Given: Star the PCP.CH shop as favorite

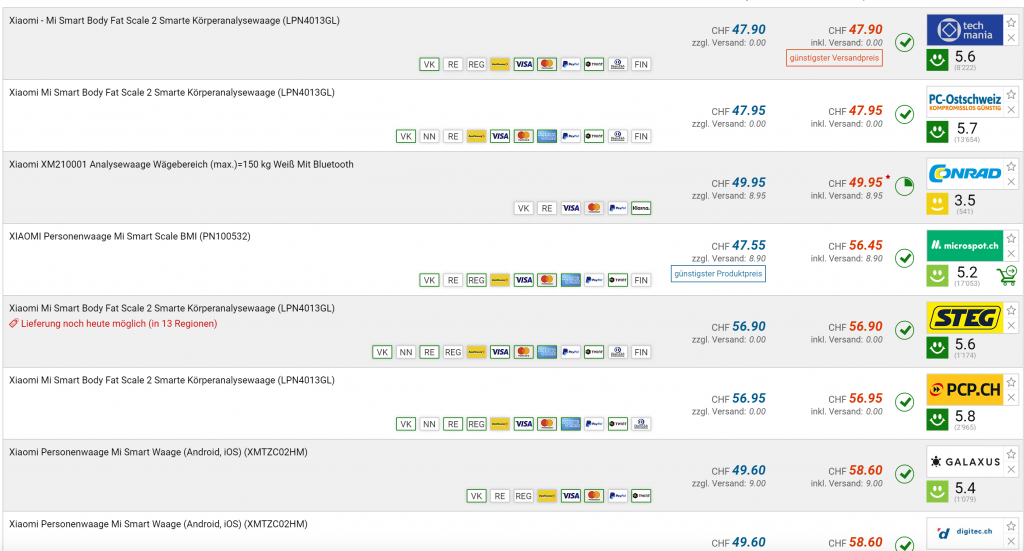Looking at the screenshot, I should 1011,382.
